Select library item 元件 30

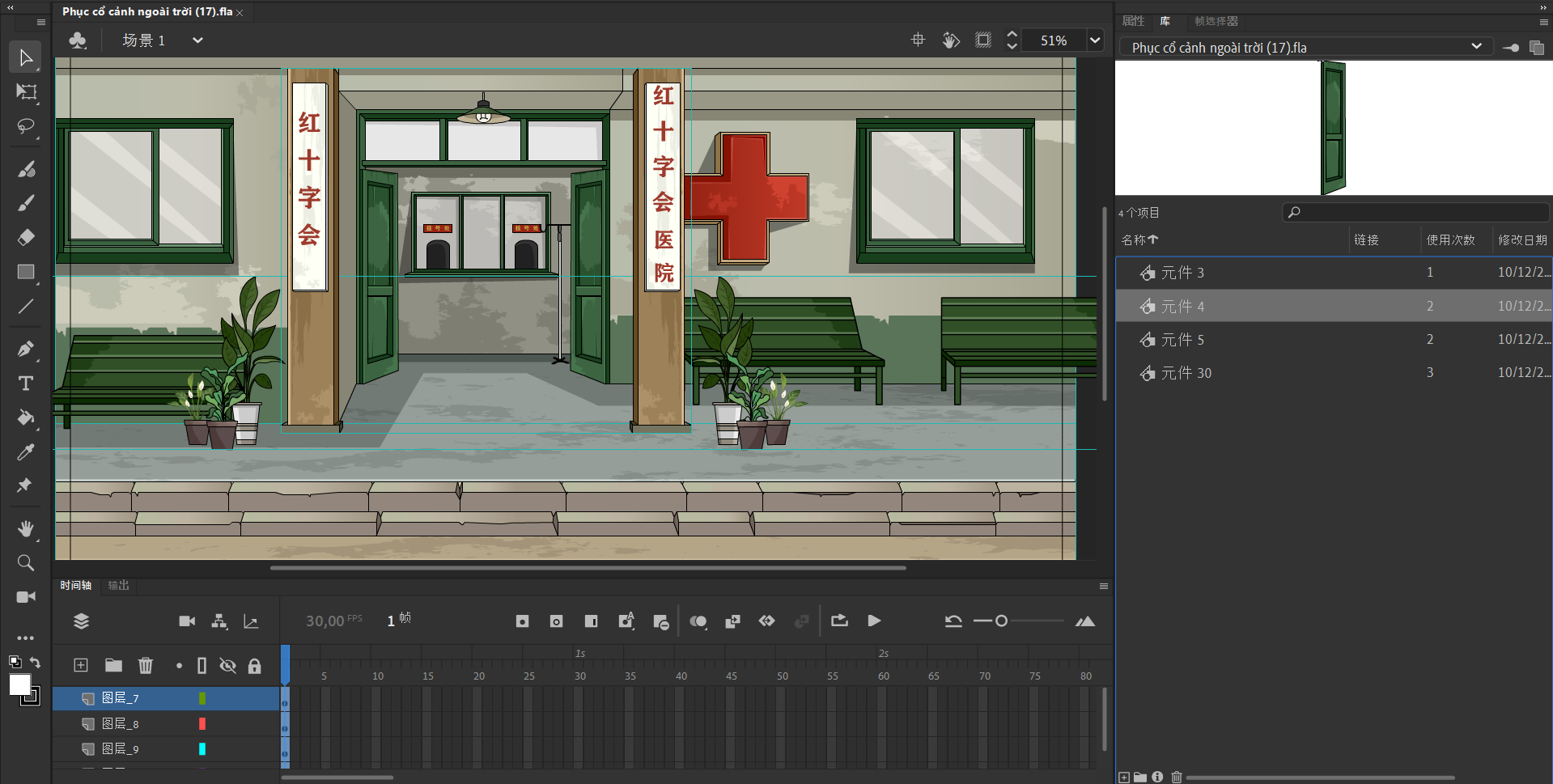(x=1186, y=373)
